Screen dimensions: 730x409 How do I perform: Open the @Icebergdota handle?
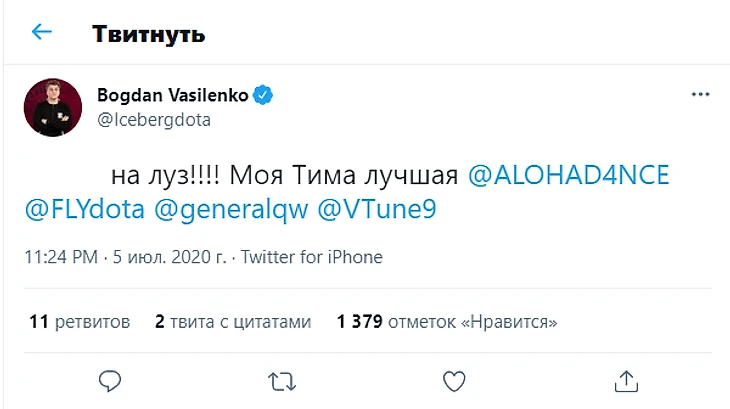point(153,120)
